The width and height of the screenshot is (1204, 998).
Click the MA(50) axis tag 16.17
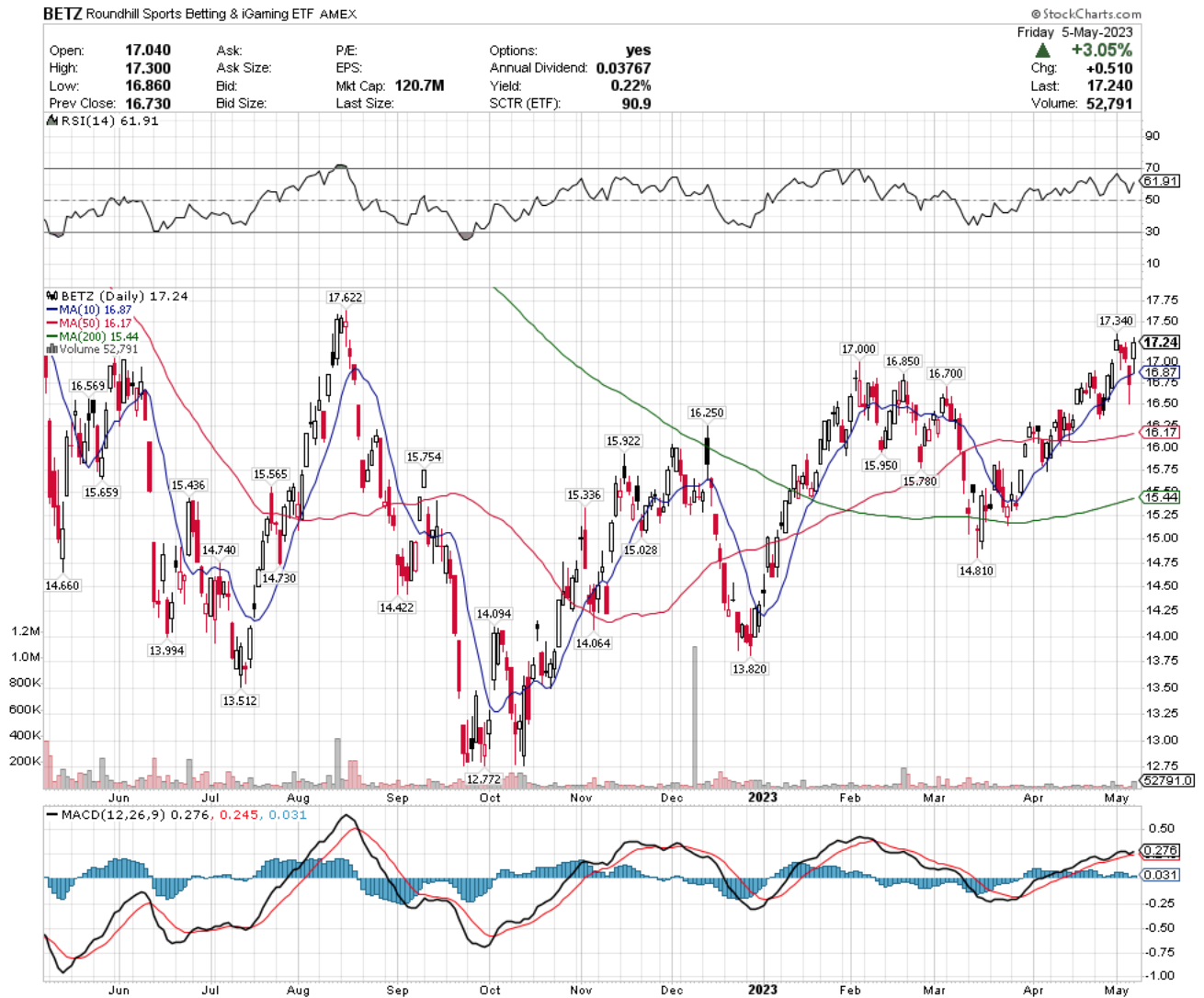(1162, 432)
